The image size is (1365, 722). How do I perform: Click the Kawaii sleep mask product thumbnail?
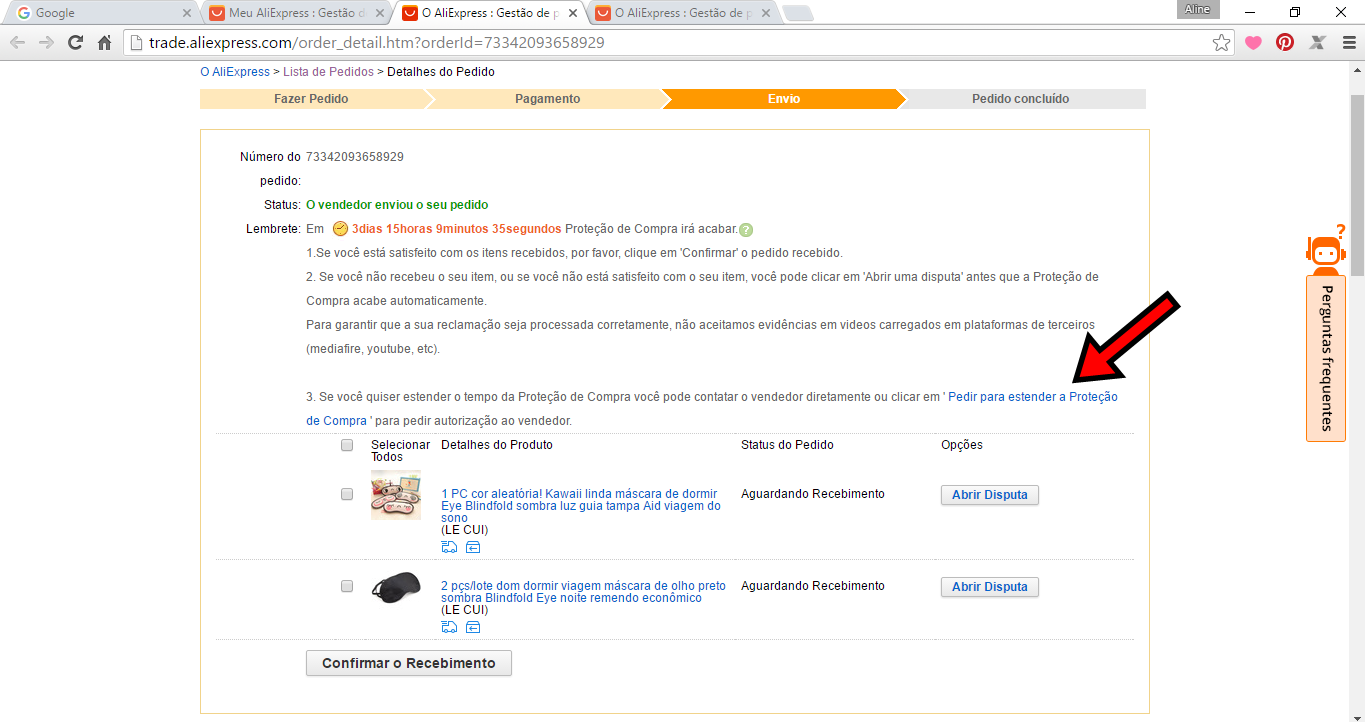tap(396, 495)
